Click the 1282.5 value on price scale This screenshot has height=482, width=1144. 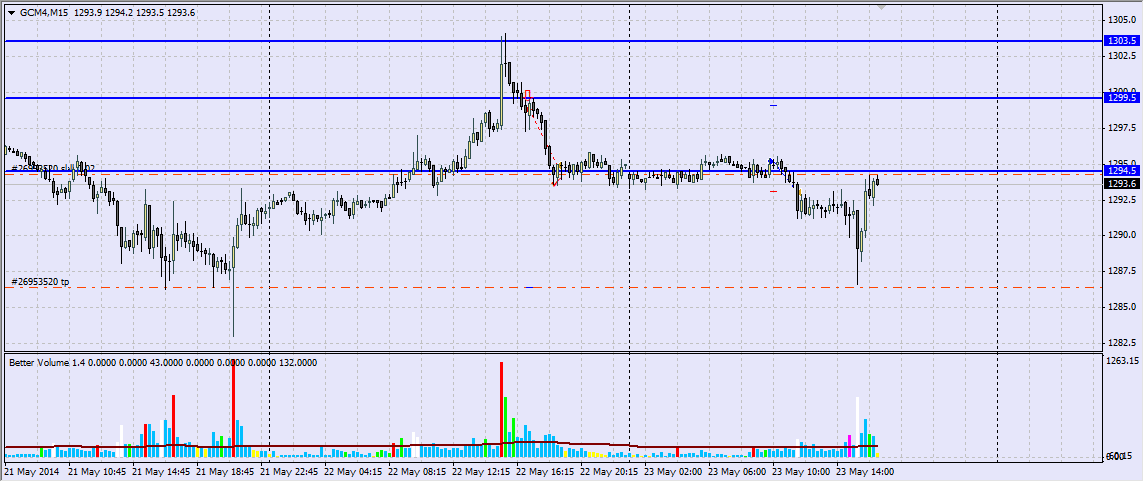[x=1122, y=342]
